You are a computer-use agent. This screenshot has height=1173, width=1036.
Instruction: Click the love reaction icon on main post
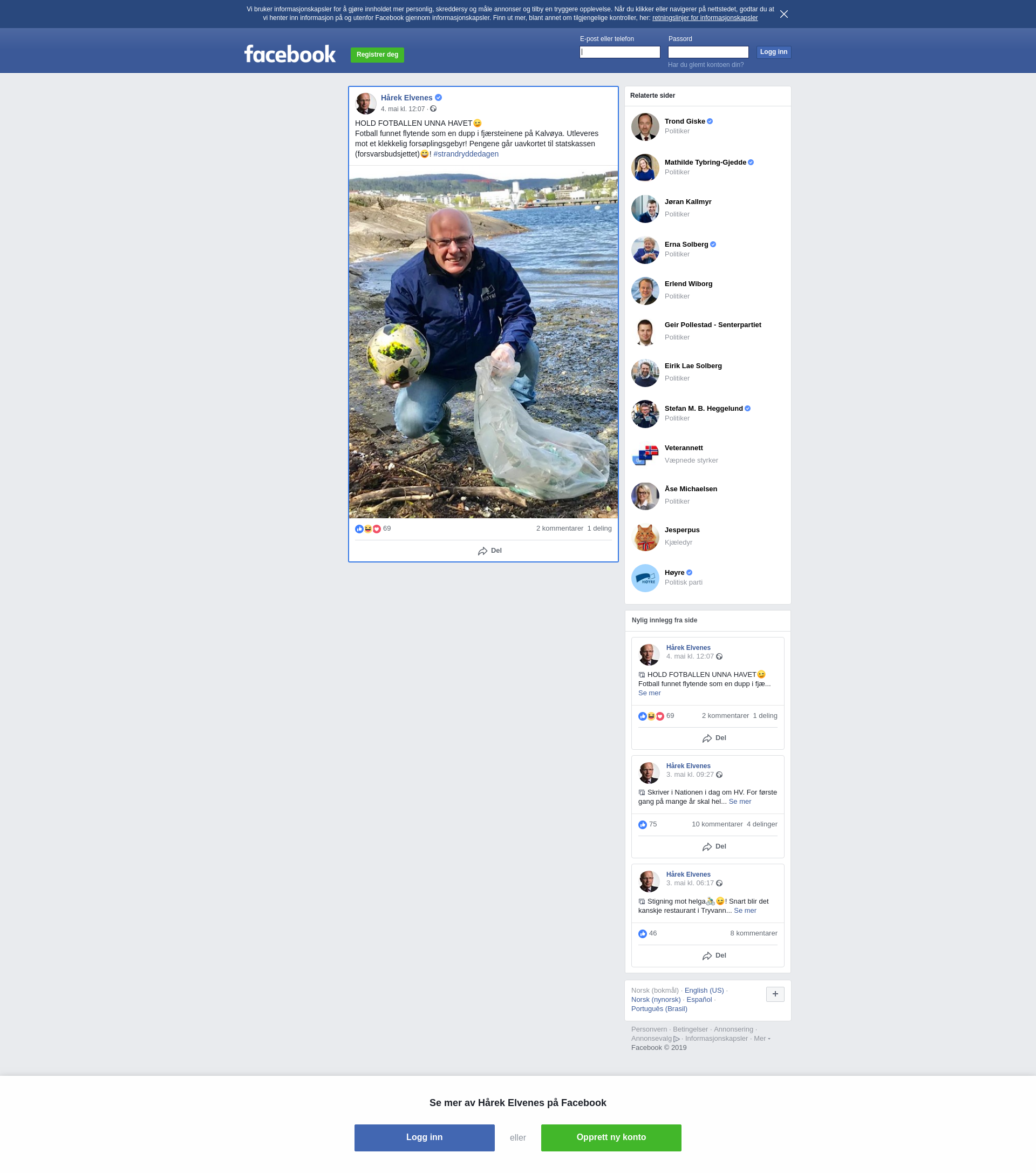coord(376,528)
